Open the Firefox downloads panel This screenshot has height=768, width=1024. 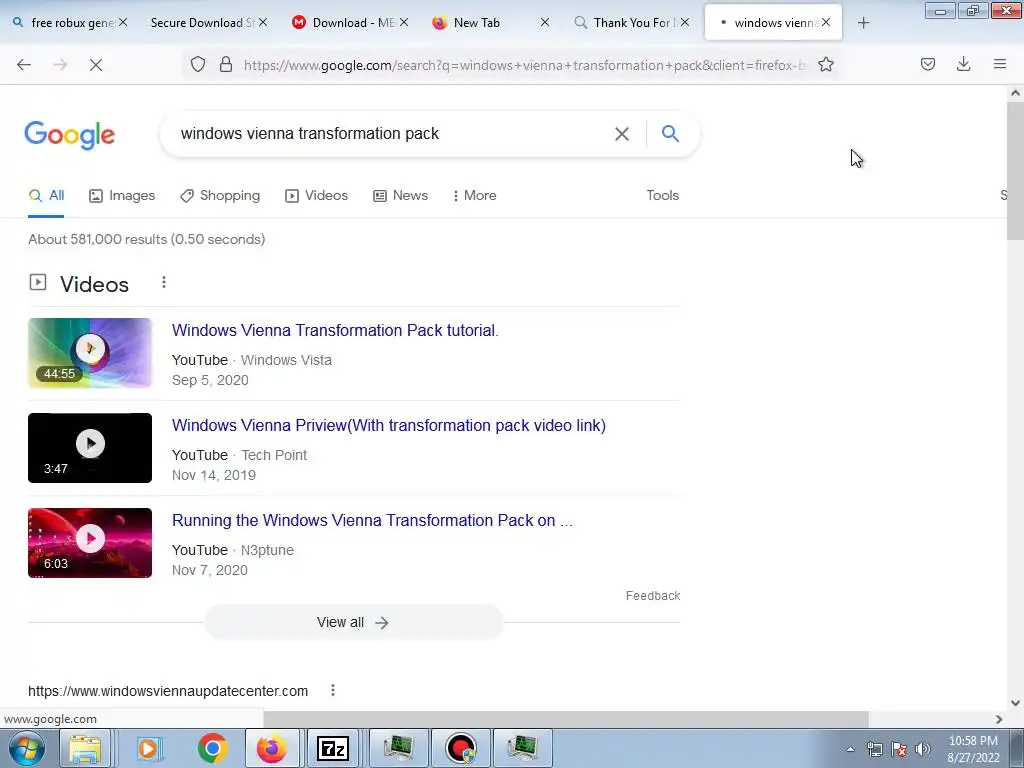963,64
